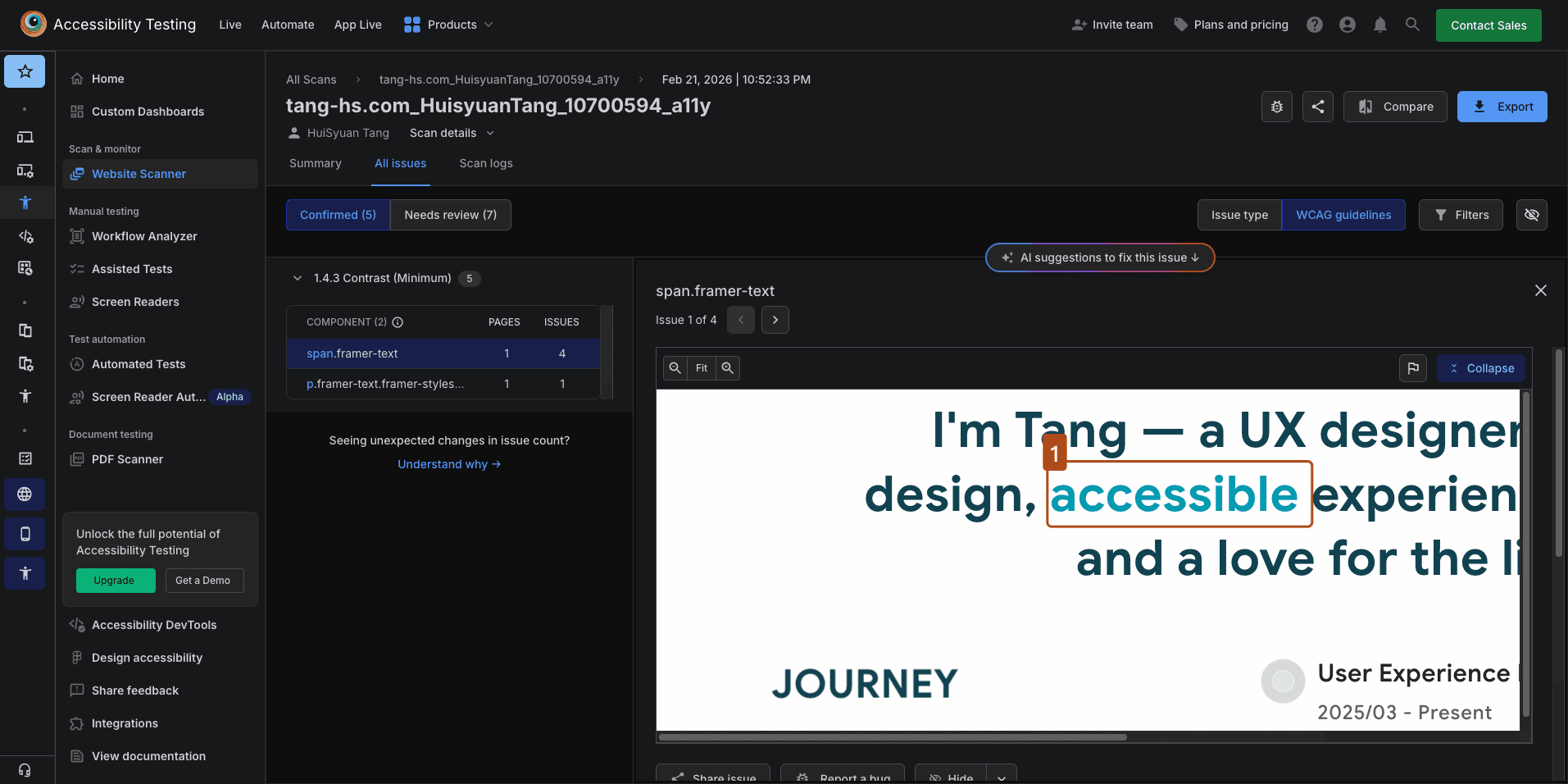Image resolution: width=1568 pixels, height=784 pixels.
Task: Open Assisted Tests
Action: pyautogui.click(x=160, y=269)
